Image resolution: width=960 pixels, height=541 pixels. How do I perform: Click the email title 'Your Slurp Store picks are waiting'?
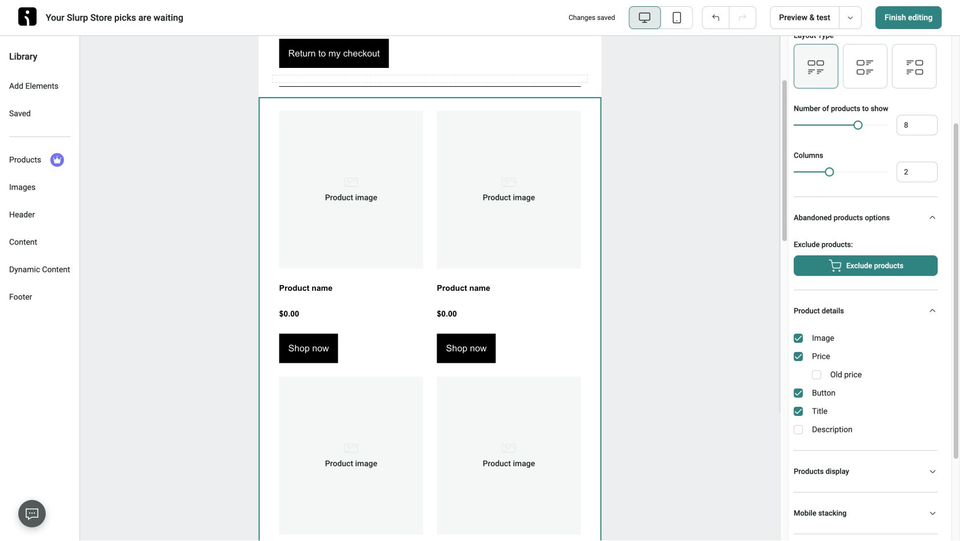point(114,18)
